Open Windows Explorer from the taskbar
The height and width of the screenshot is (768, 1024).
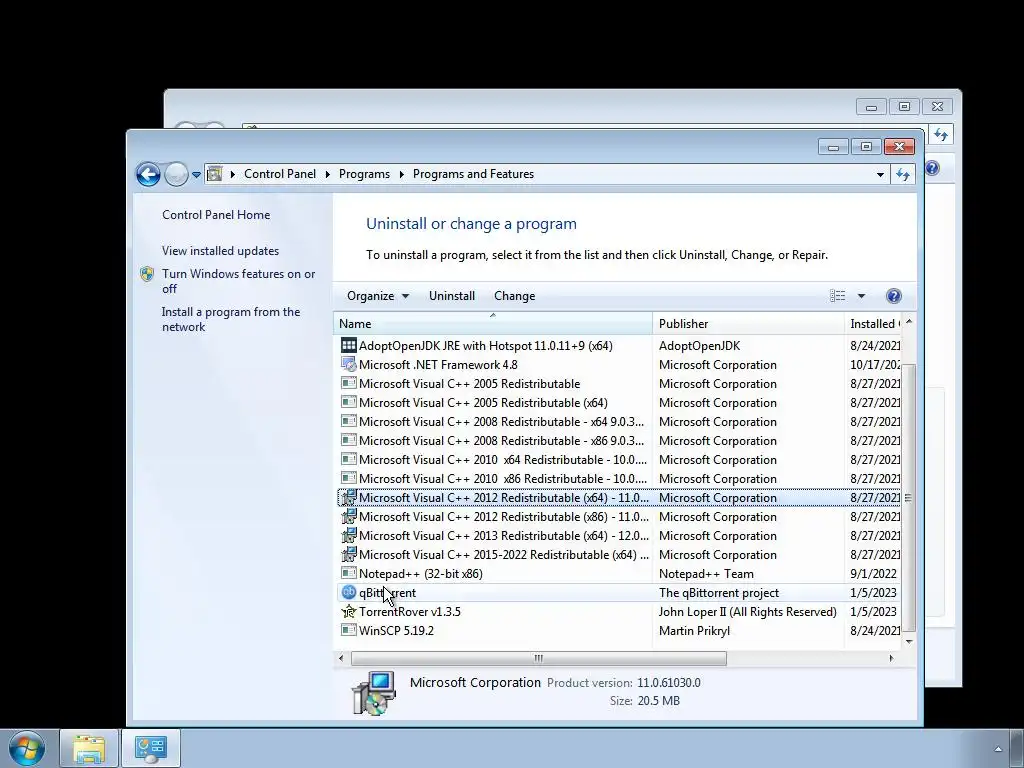click(x=89, y=748)
